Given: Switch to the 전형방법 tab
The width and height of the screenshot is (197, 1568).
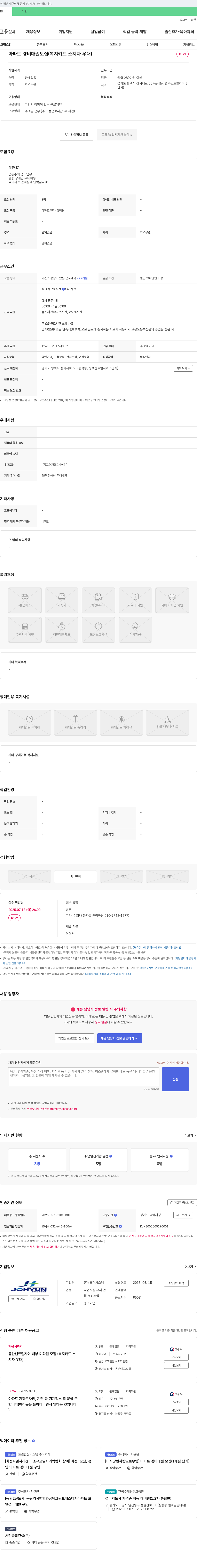Looking at the screenshot, I should 152,44.
